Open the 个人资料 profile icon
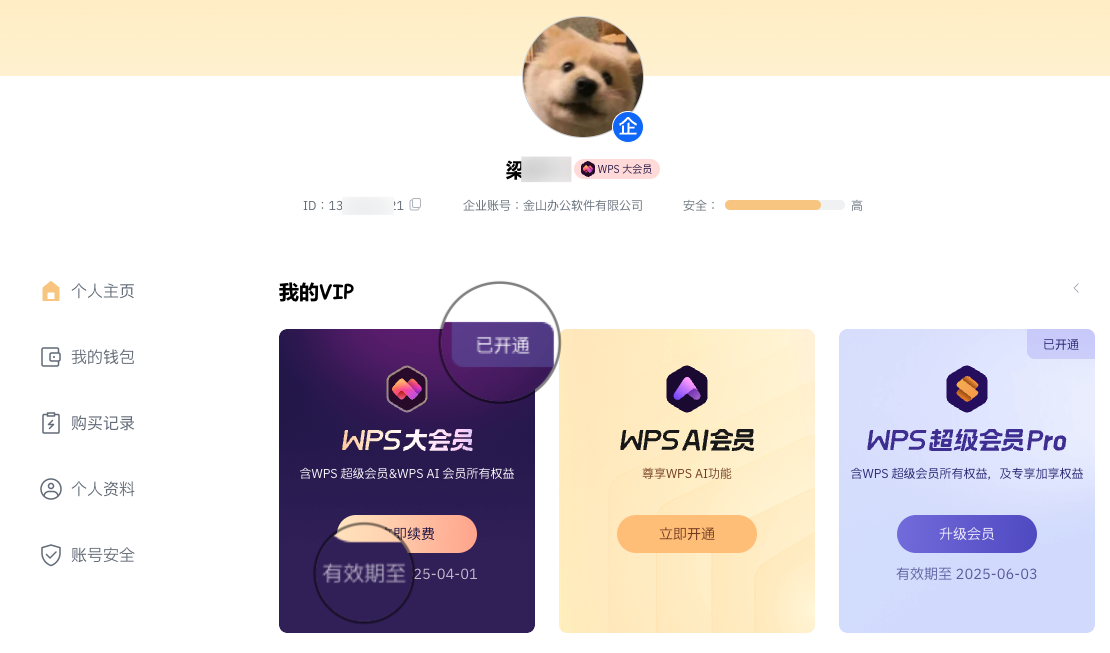 [x=51, y=489]
